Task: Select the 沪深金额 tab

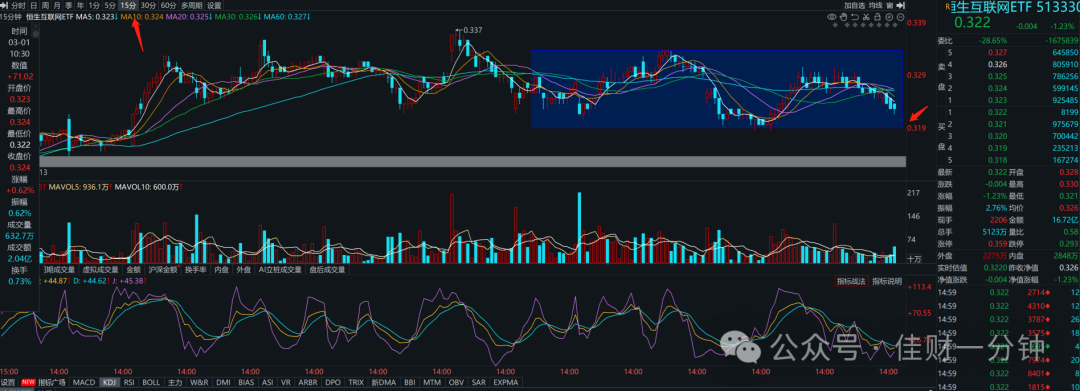Action: point(164,270)
